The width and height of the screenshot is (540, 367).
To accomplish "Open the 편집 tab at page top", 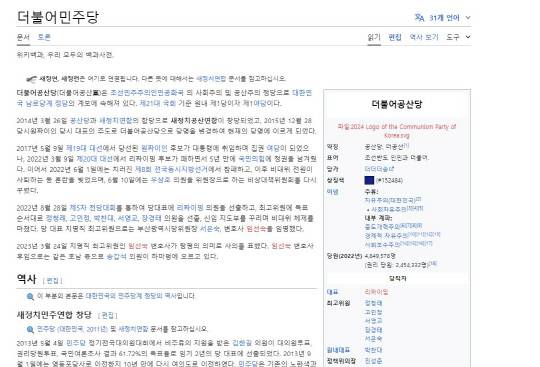I will click(x=395, y=37).
